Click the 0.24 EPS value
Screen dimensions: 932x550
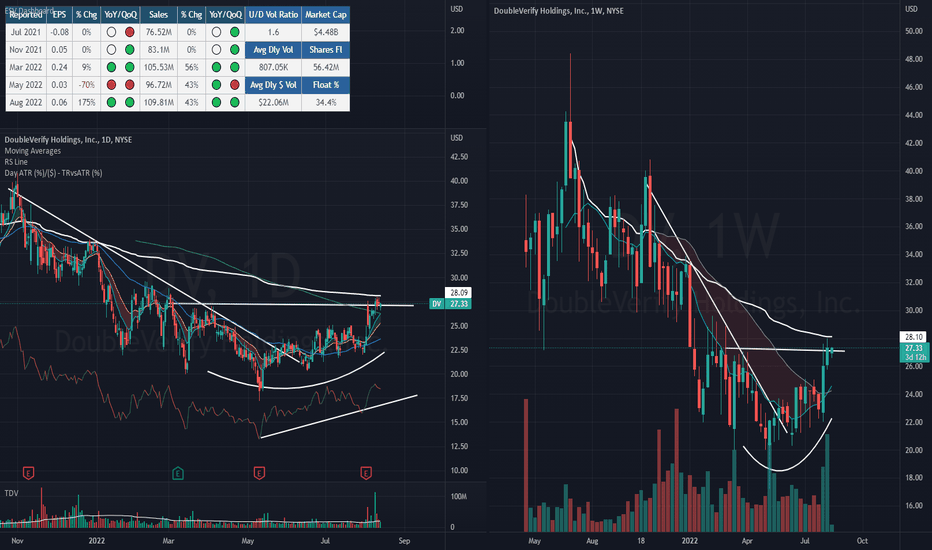point(59,67)
